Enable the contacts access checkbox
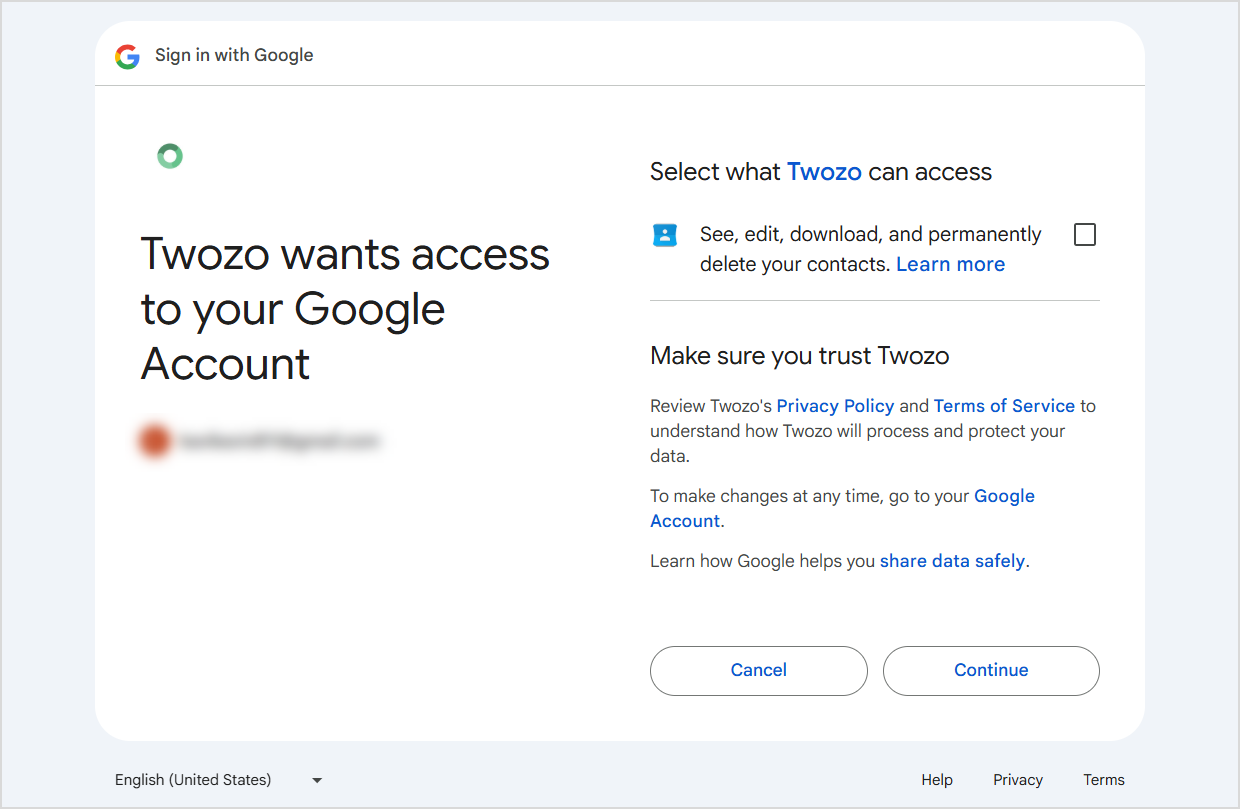 coord(1084,235)
